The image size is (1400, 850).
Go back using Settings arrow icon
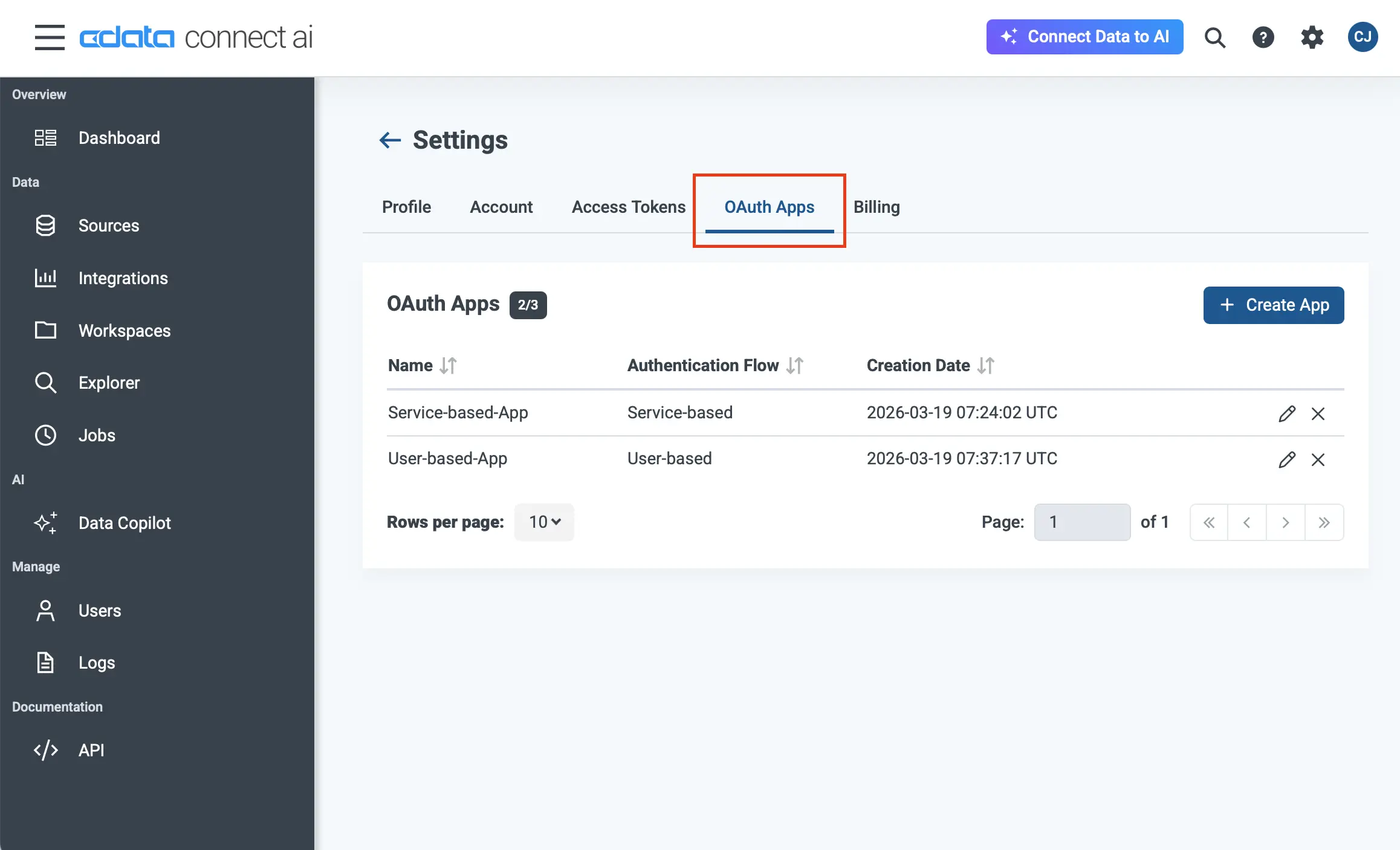click(x=390, y=140)
